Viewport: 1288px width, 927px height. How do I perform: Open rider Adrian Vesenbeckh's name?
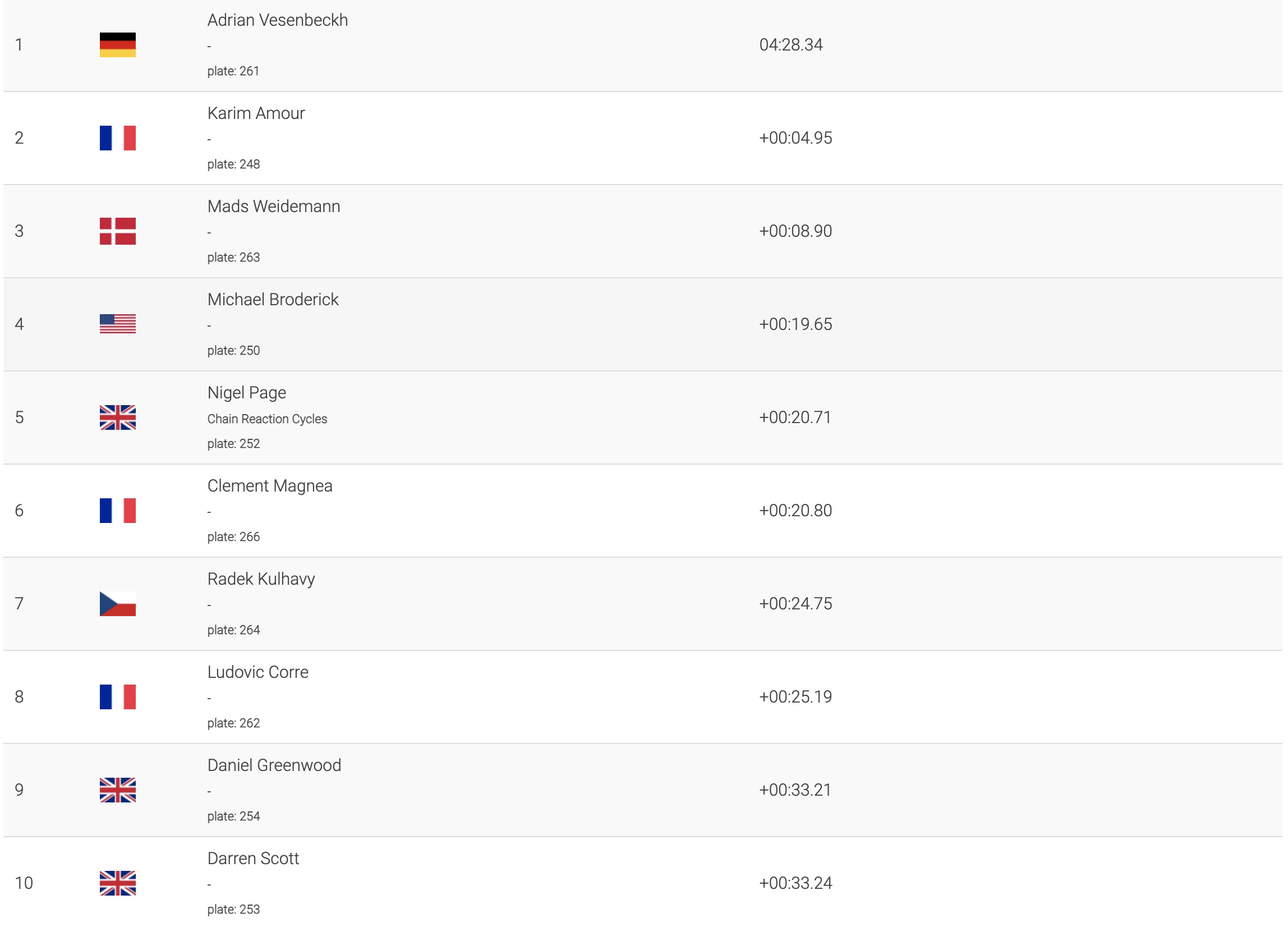[x=277, y=20]
